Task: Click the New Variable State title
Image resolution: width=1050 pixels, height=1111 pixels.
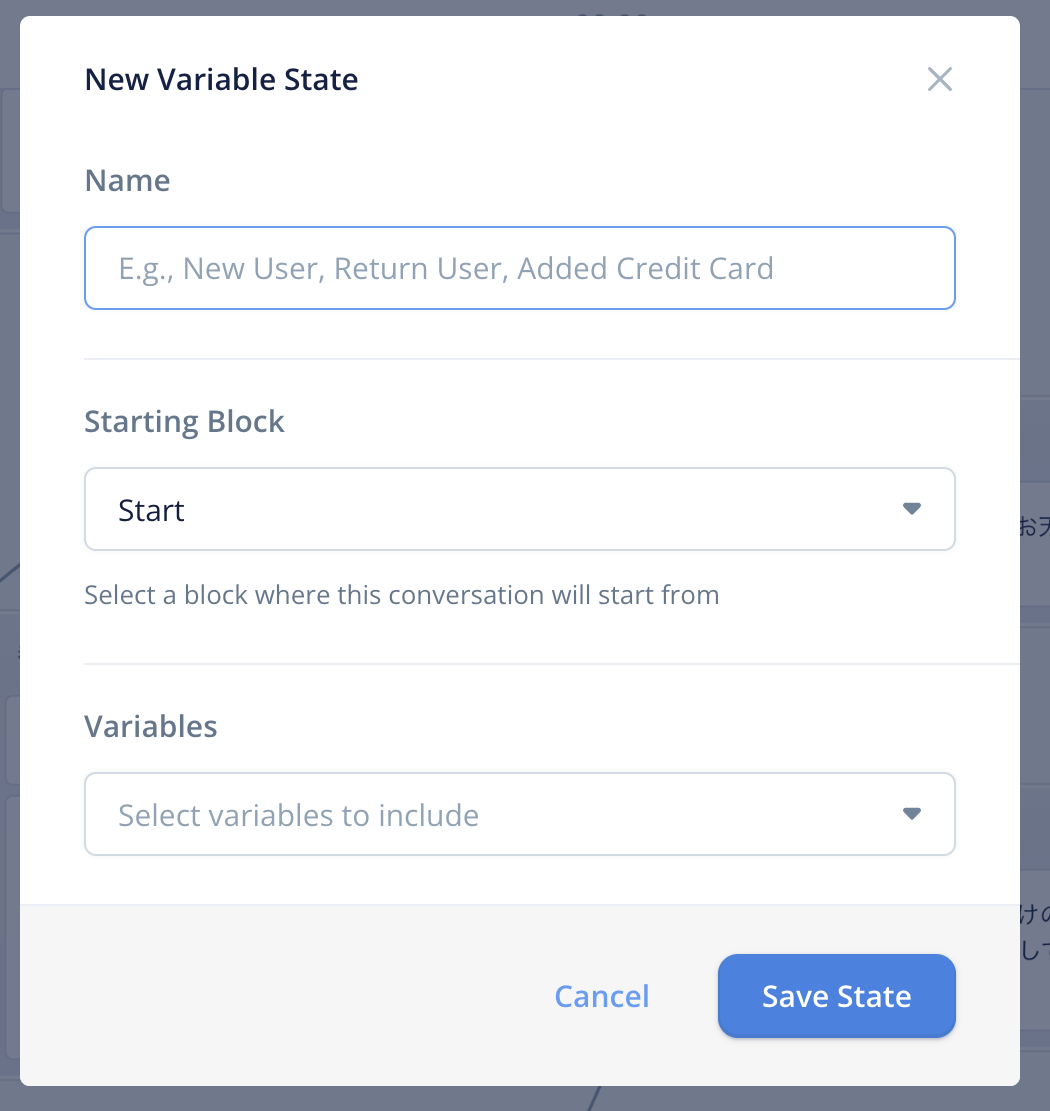Action: [221, 79]
